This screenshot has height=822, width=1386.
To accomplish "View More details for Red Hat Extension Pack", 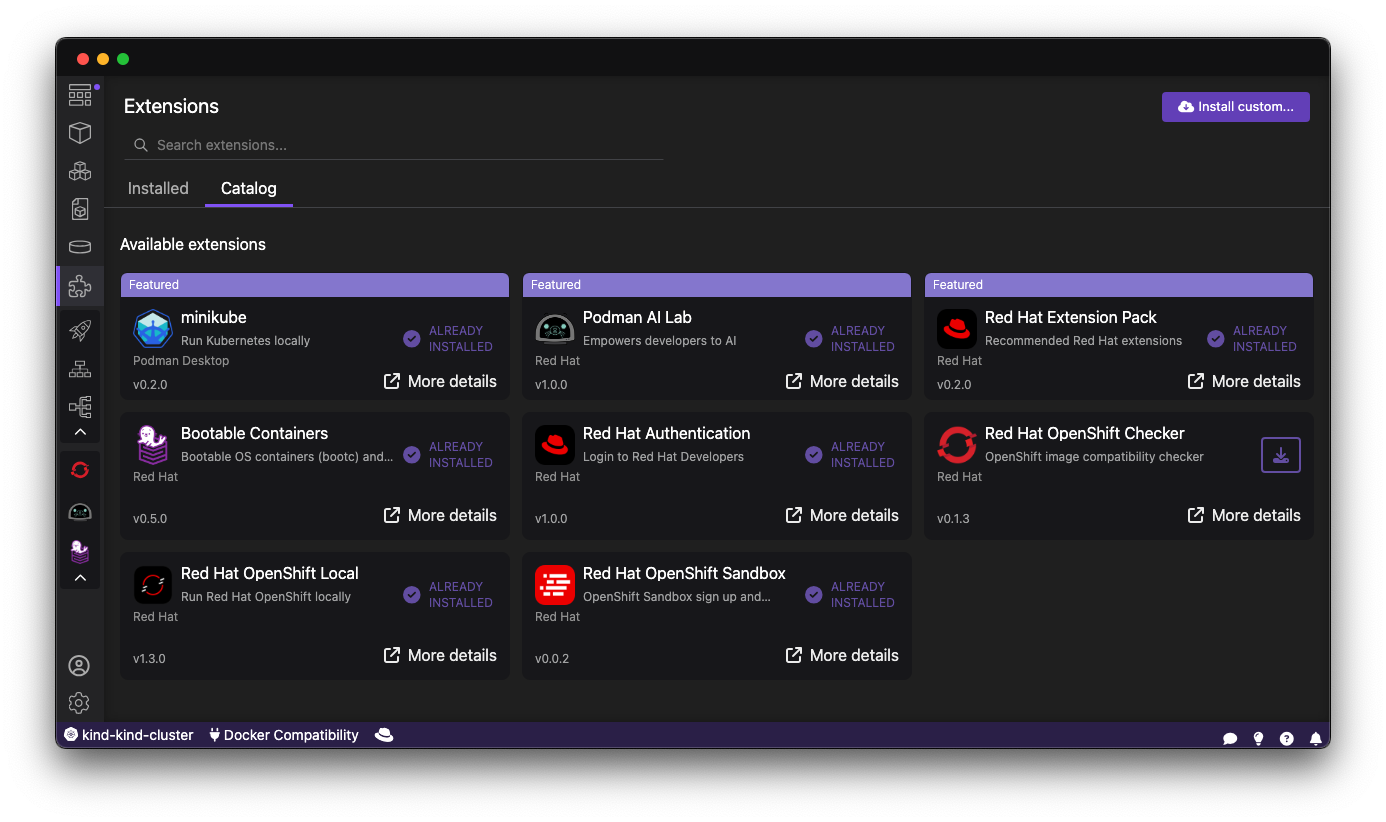I will (x=1244, y=381).
